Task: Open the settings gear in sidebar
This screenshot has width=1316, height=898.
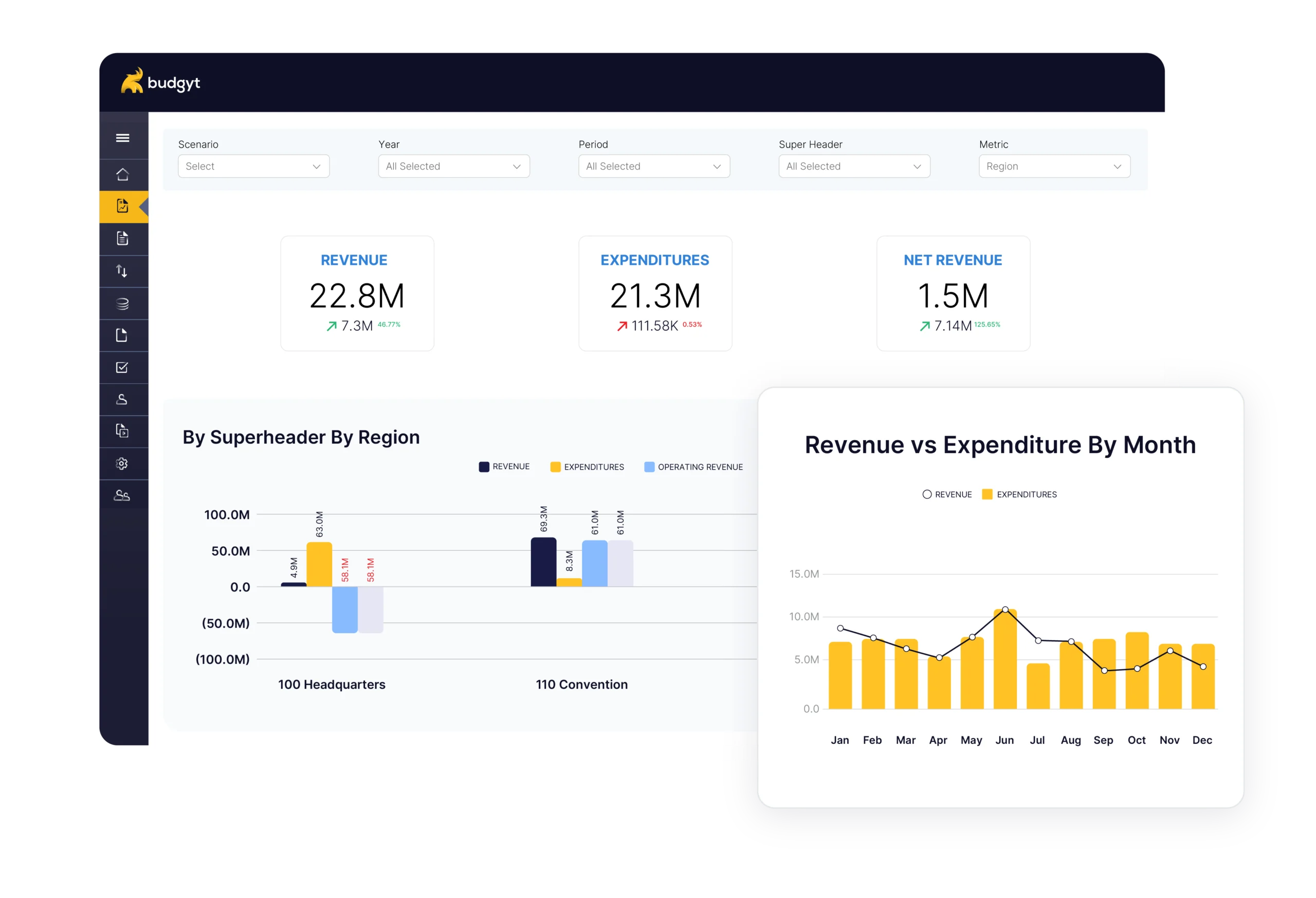Action: [x=122, y=463]
